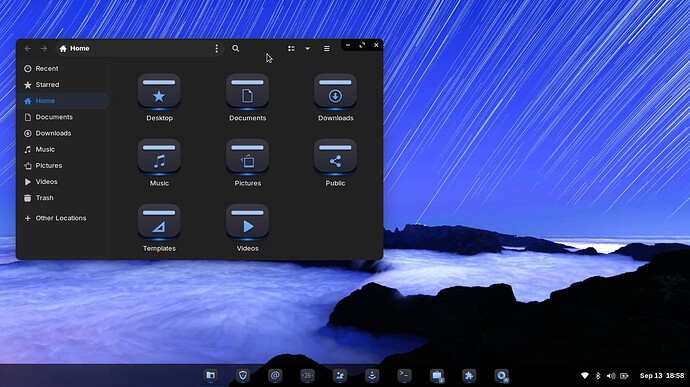Click the Wi-Fi tray icon
This screenshot has height=387, width=690.
click(585, 376)
